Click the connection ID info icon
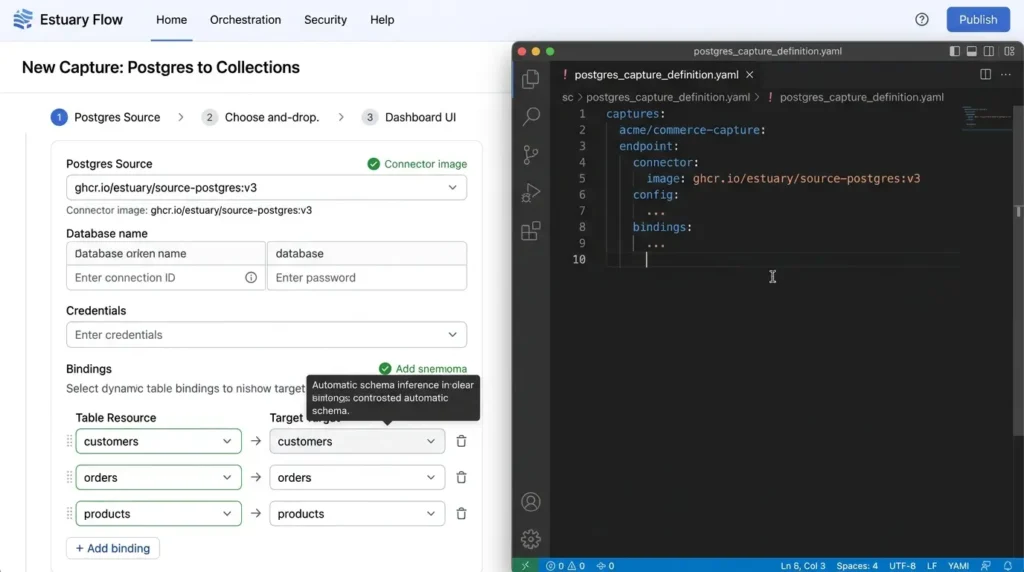The image size is (1024, 572). (x=251, y=278)
